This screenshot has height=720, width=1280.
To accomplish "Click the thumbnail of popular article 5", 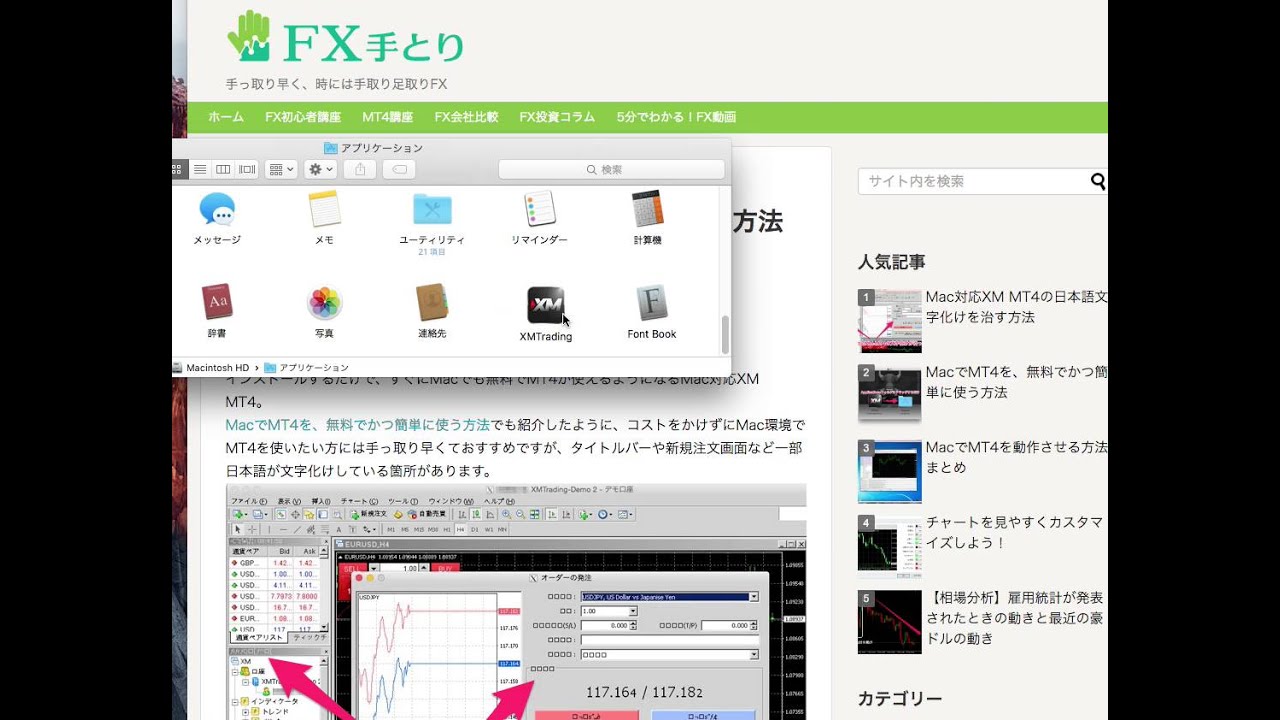I will pyautogui.click(x=890, y=622).
